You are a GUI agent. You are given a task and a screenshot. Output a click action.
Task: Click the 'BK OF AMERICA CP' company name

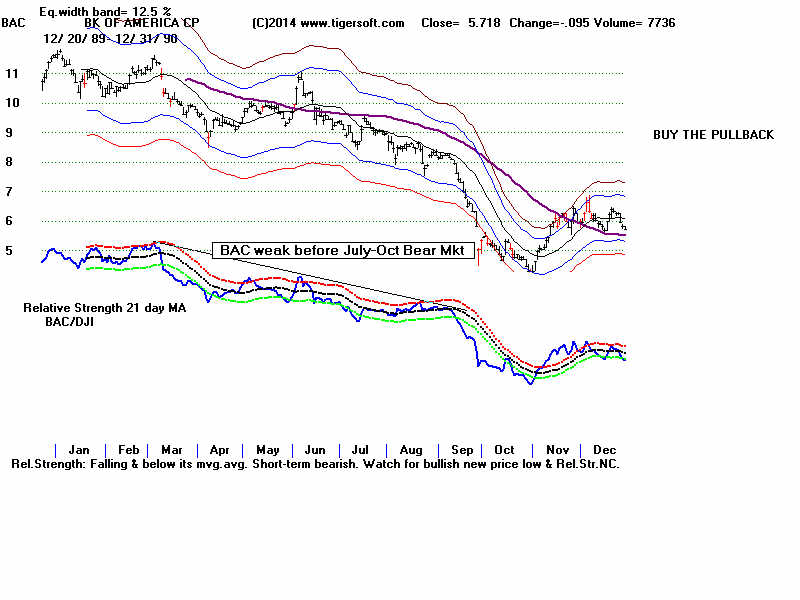pos(142,23)
